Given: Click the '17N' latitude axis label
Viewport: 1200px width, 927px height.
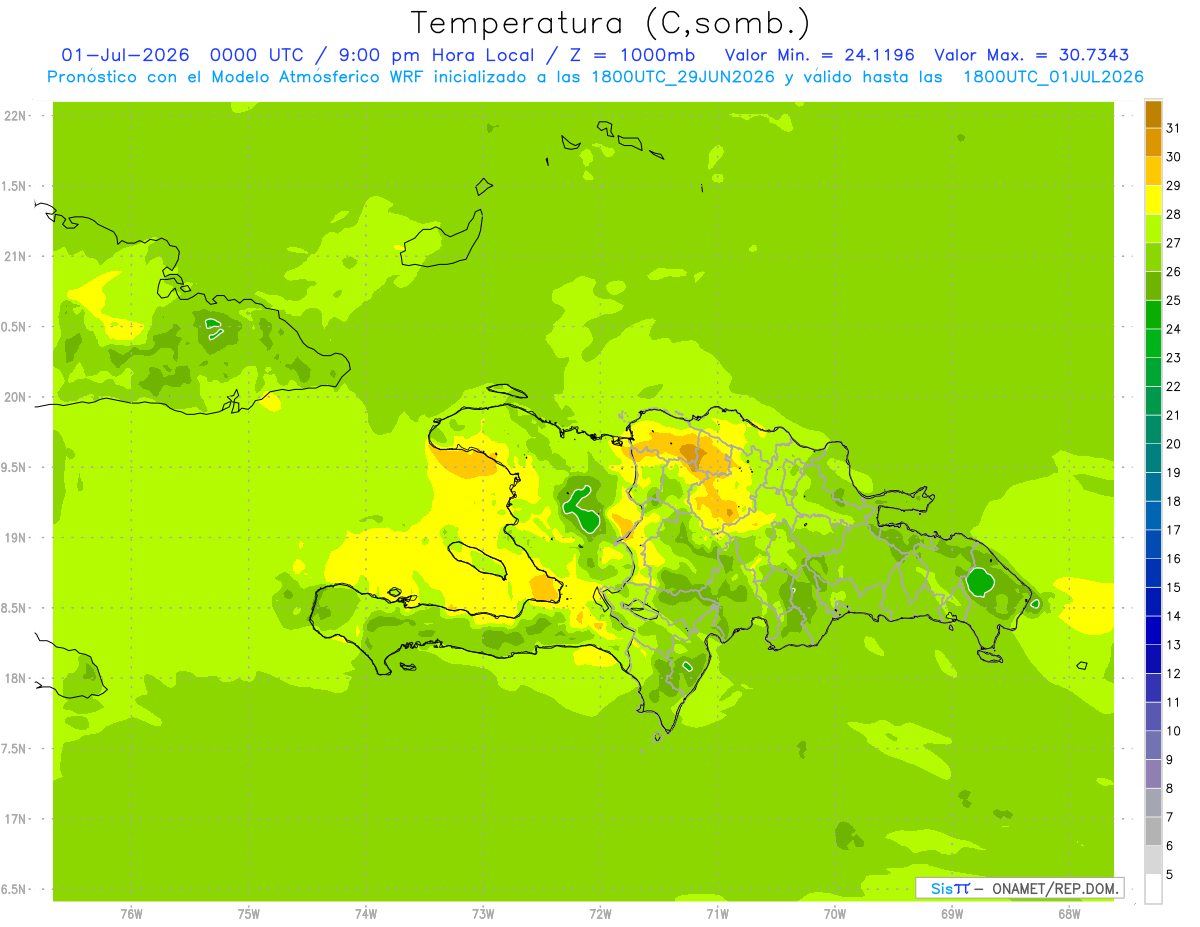Looking at the screenshot, I should click(15, 819).
